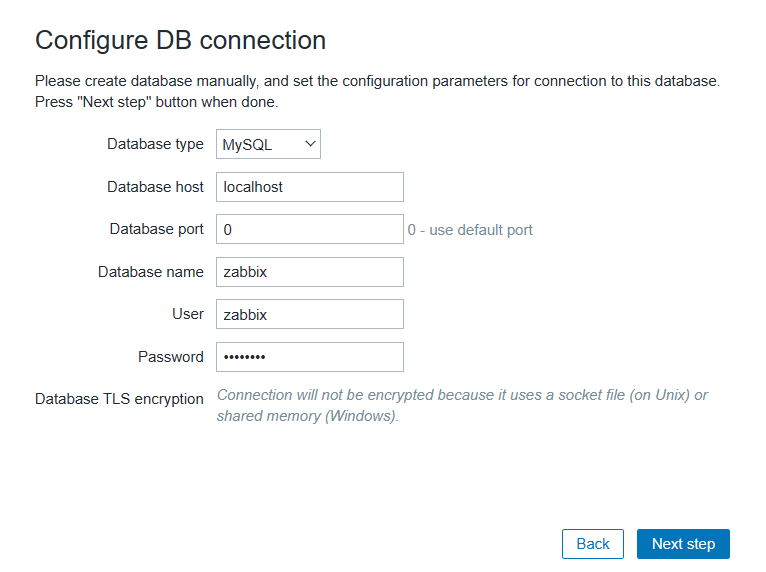
Task: Click the "0 - use default port" hint
Action: pos(470,230)
